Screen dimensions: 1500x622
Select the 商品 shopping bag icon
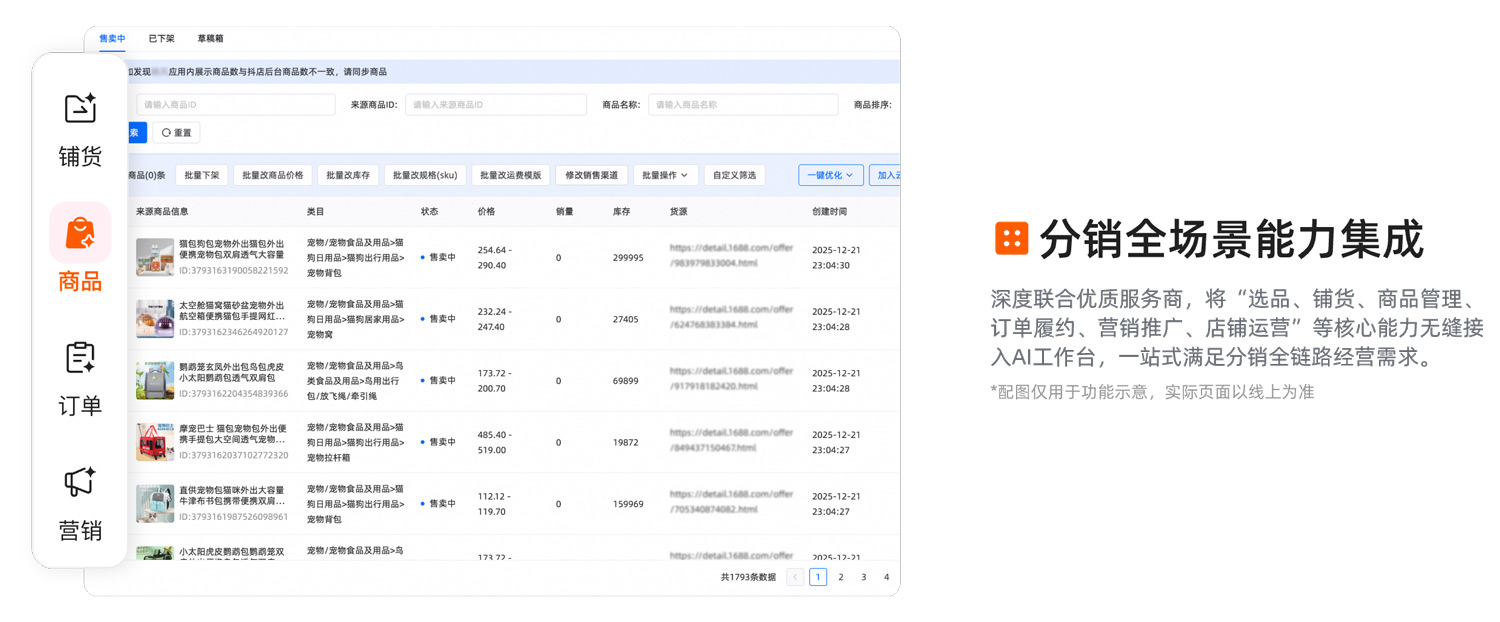coord(80,233)
